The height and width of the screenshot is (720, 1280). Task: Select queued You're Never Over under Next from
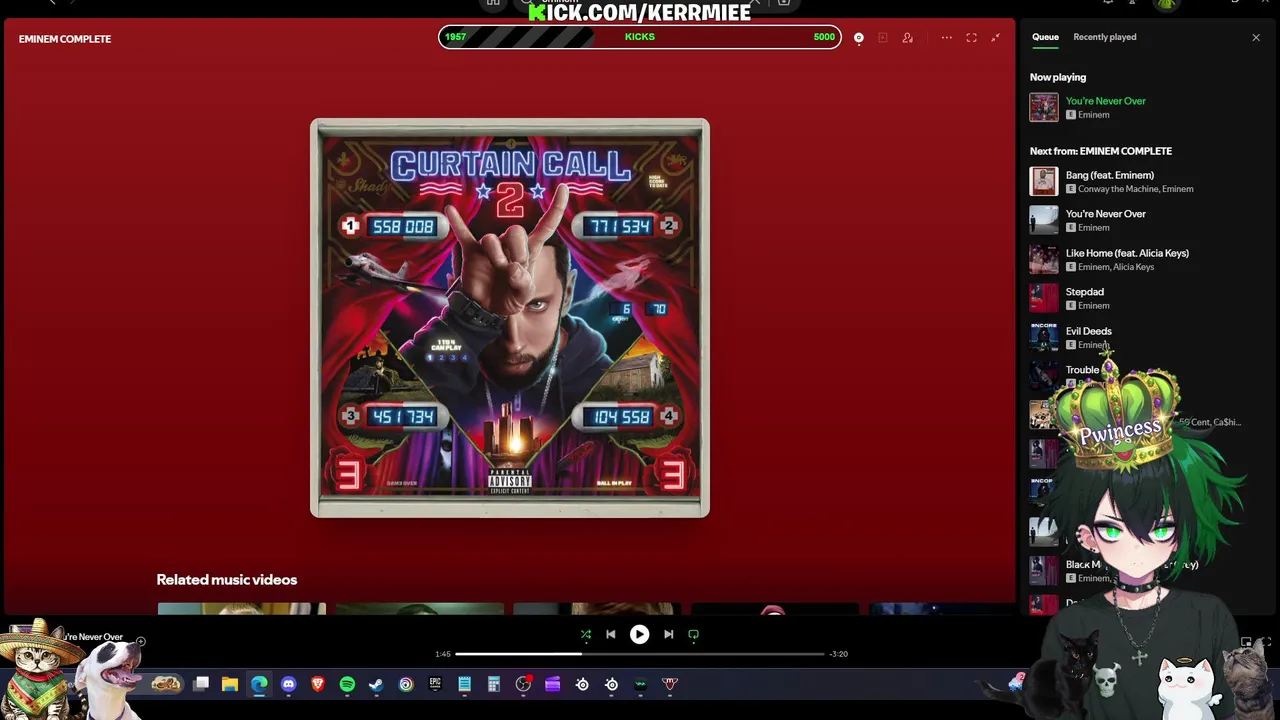1105,214
